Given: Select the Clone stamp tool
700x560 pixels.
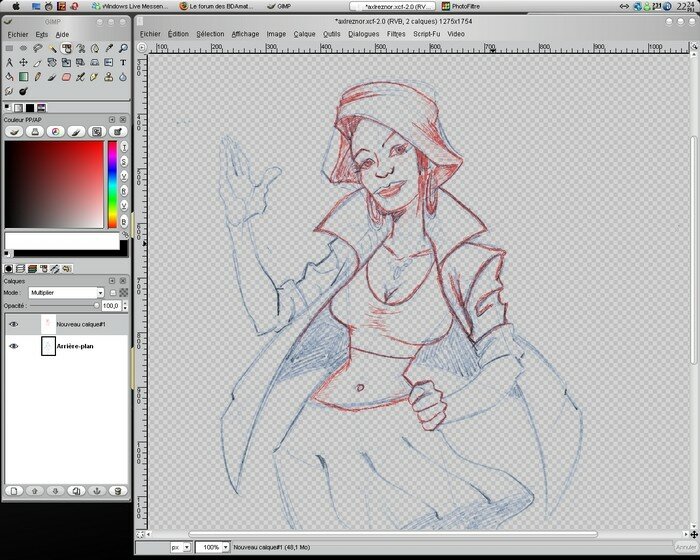Looking at the screenshot, I should [109, 77].
